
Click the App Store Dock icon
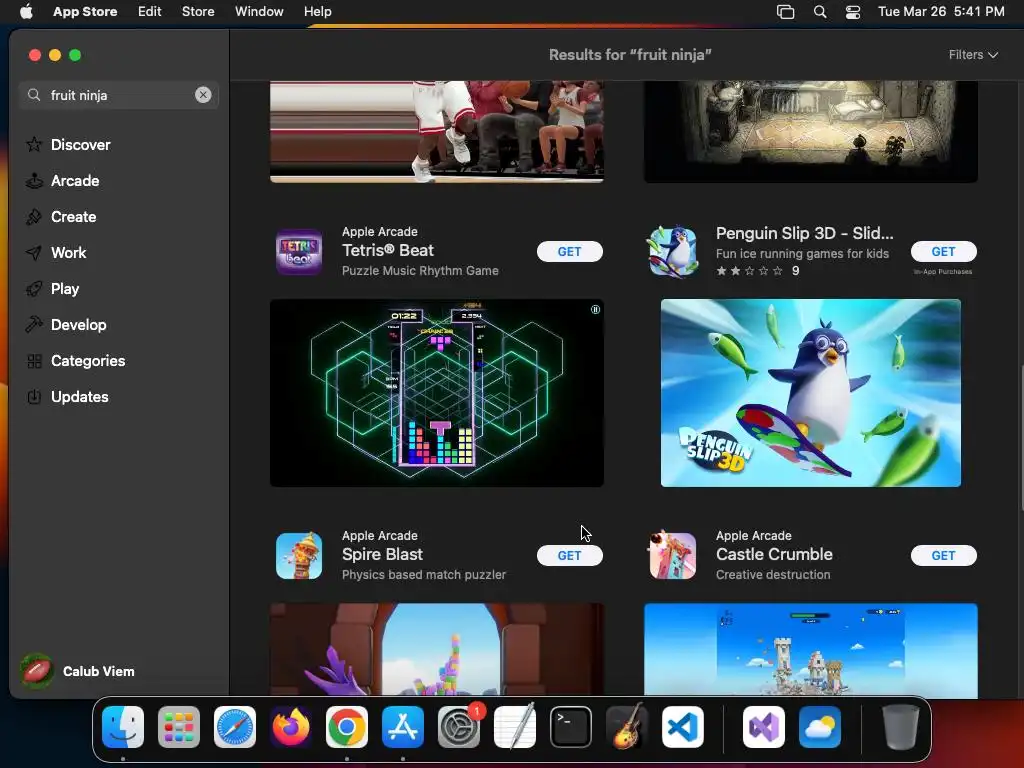403,727
